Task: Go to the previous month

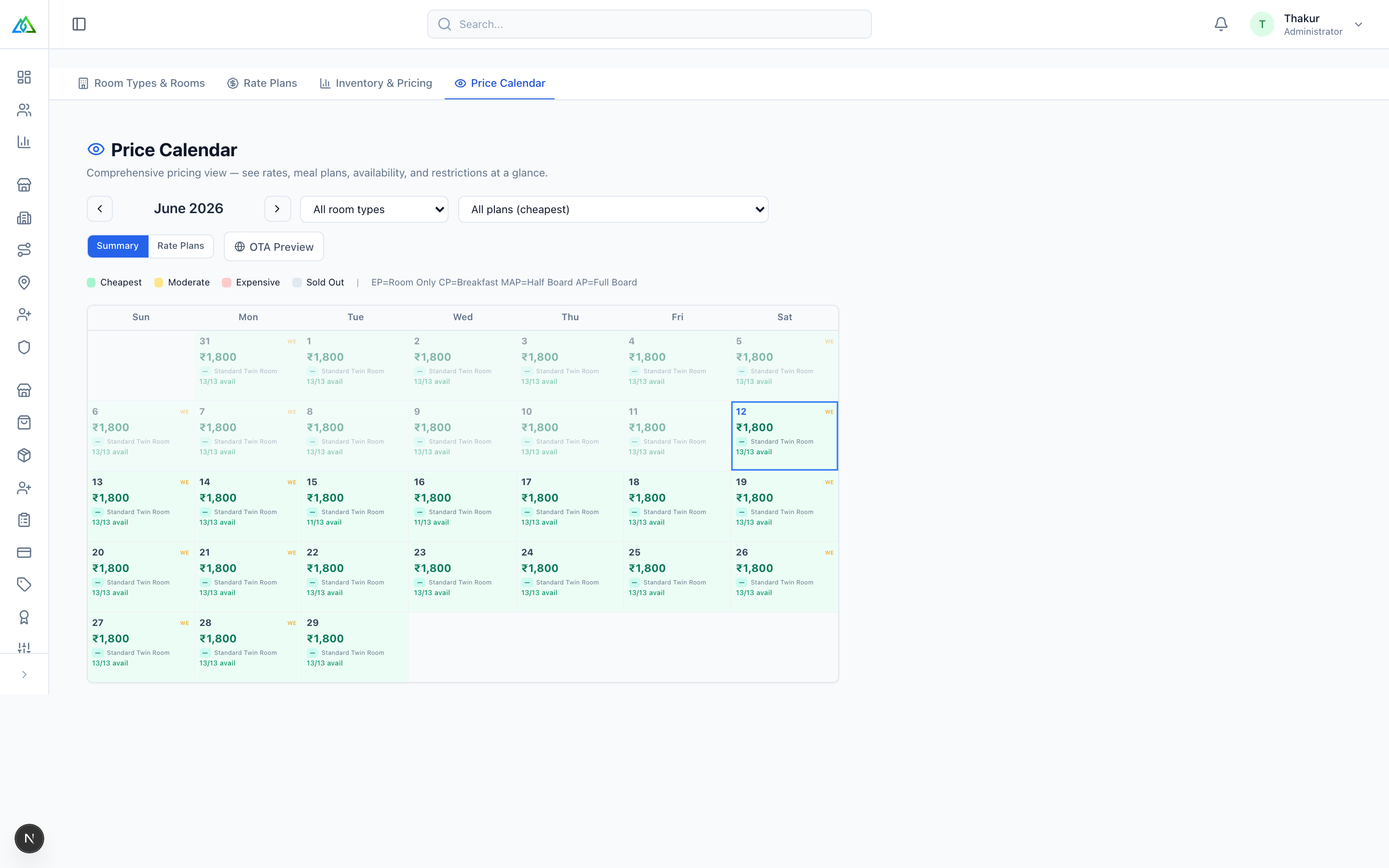Action: (100, 209)
